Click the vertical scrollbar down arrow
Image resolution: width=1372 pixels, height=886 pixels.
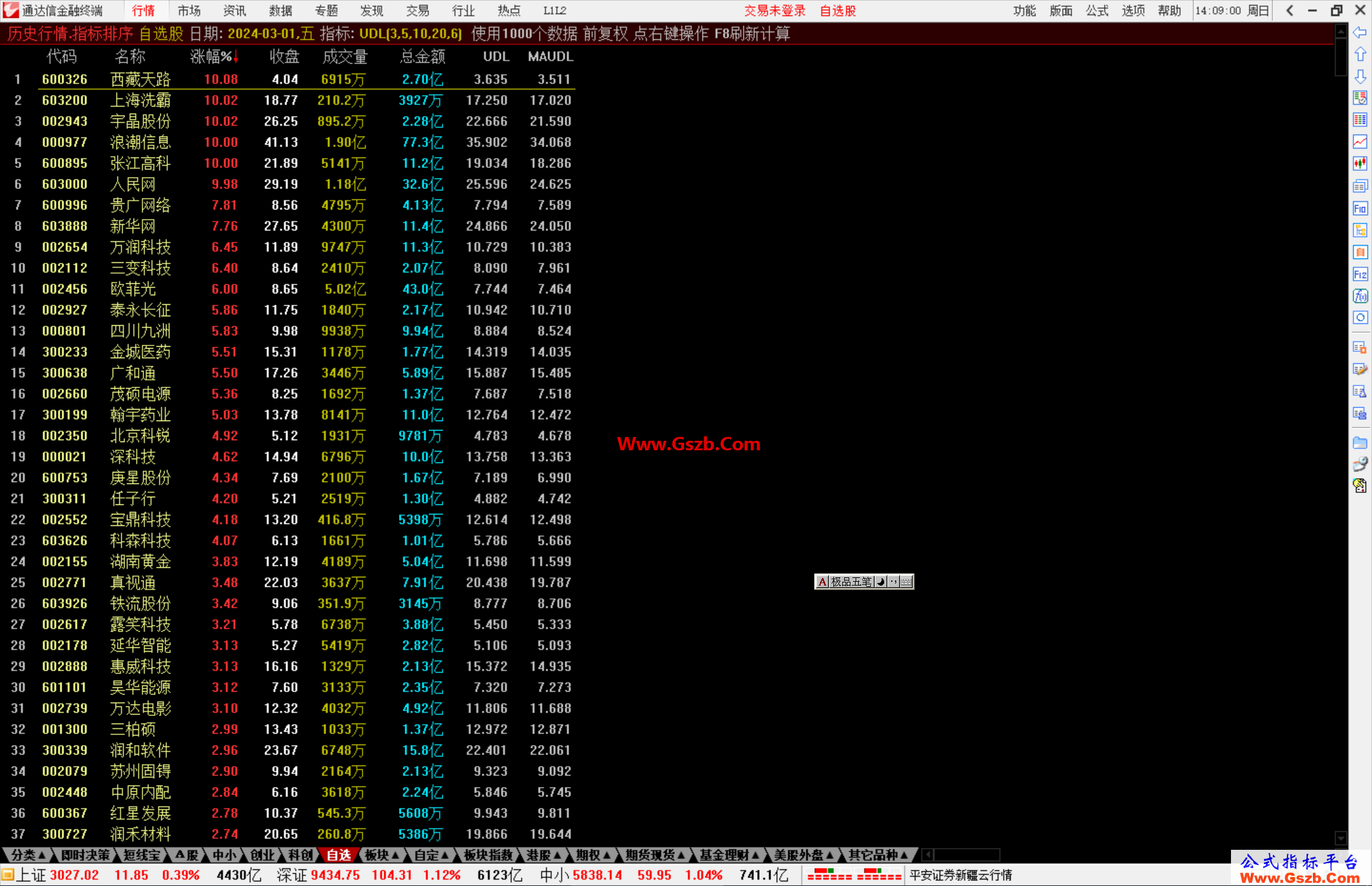[1341, 838]
